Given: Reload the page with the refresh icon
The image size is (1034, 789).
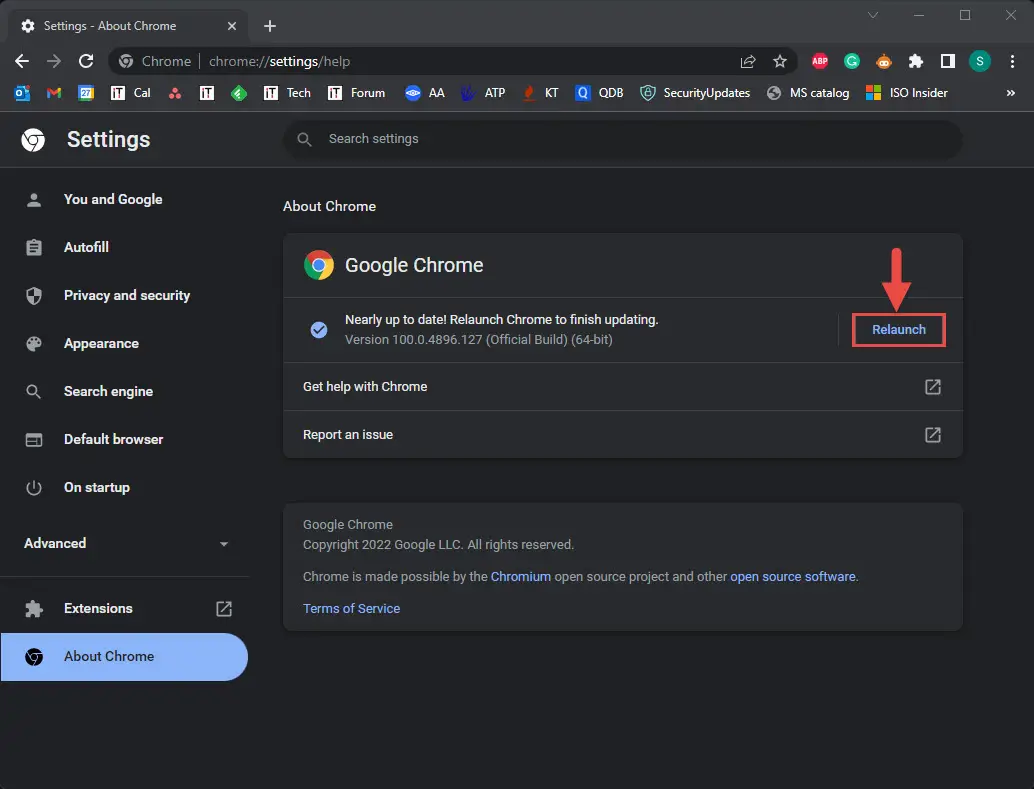Looking at the screenshot, I should pyautogui.click(x=86, y=61).
